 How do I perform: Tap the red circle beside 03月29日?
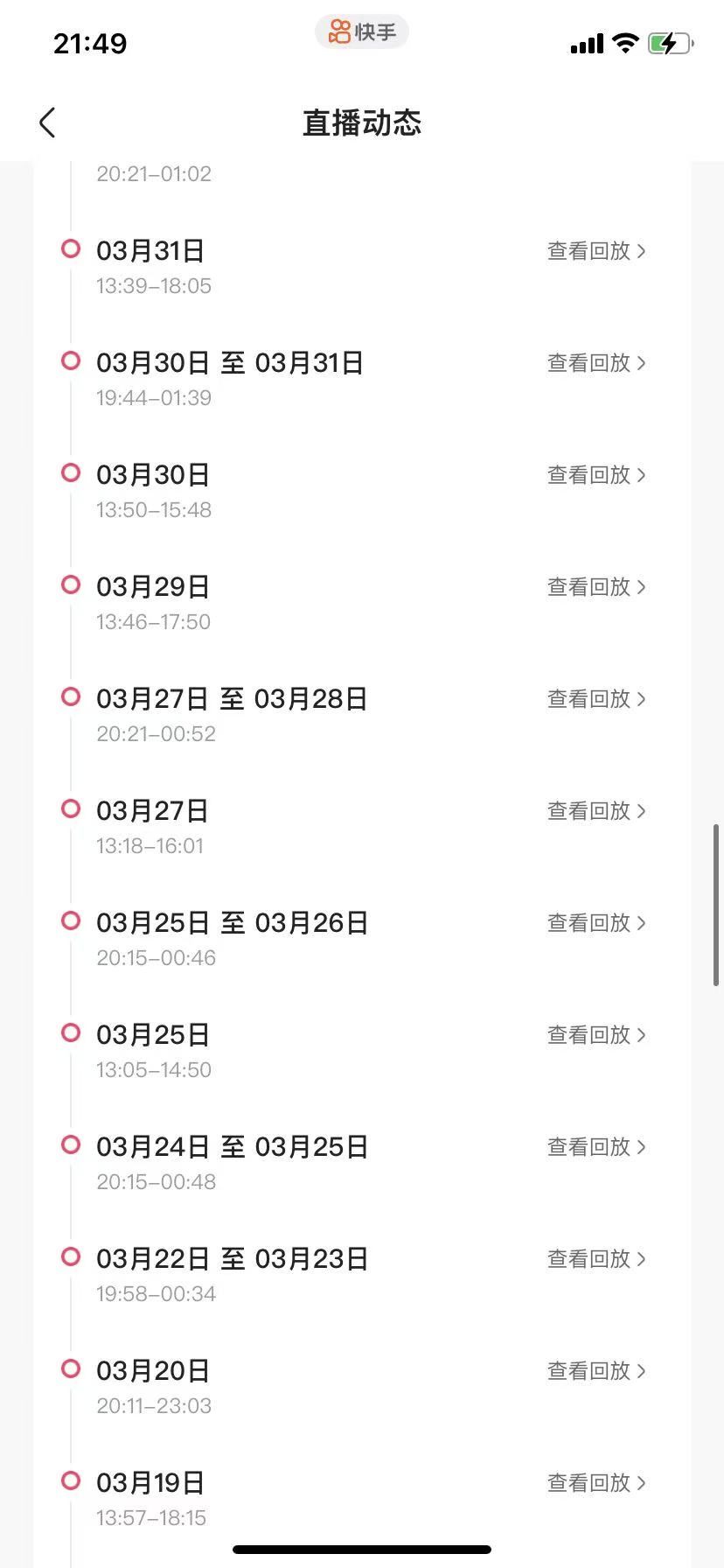point(71,584)
